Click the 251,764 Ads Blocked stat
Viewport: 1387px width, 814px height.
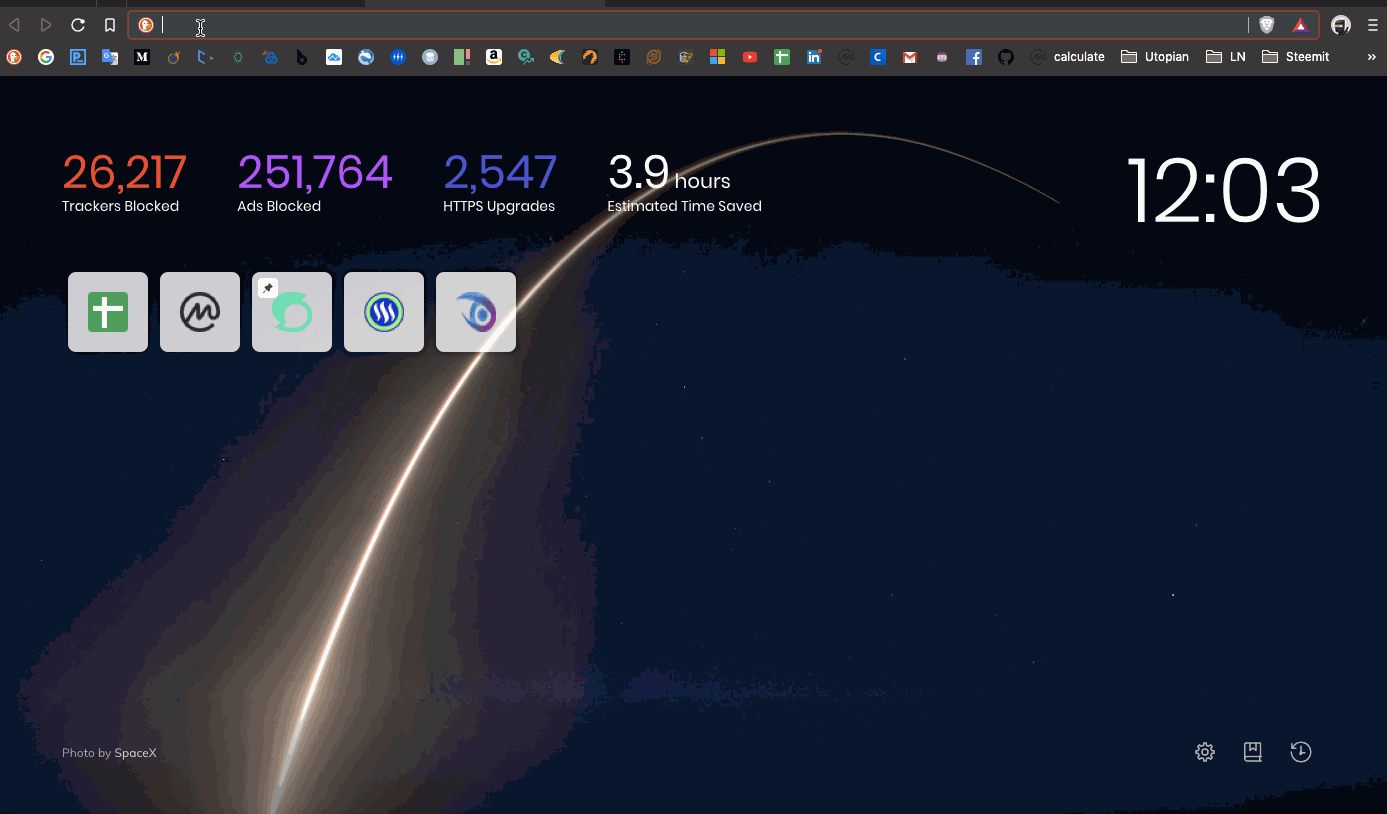click(x=314, y=182)
